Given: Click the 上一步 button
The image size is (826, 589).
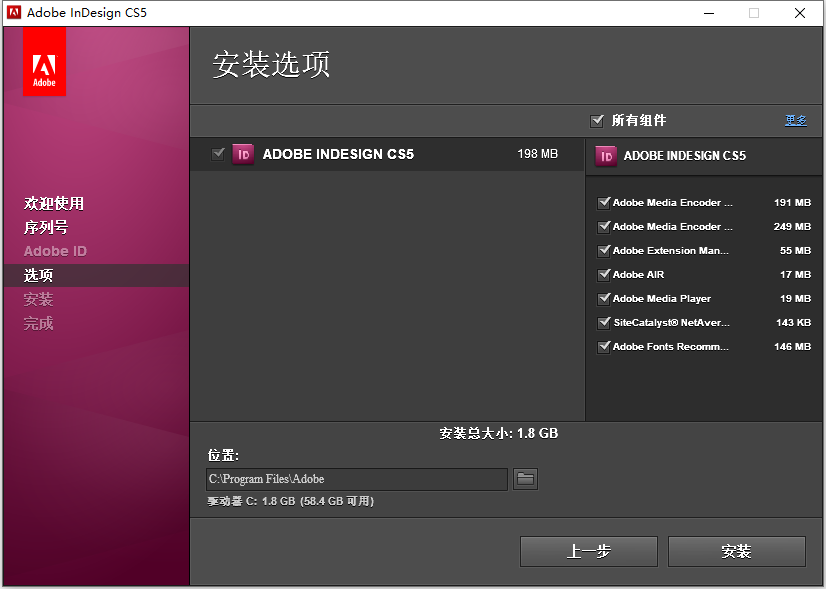Looking at the screenshot, I should [589, 552].
